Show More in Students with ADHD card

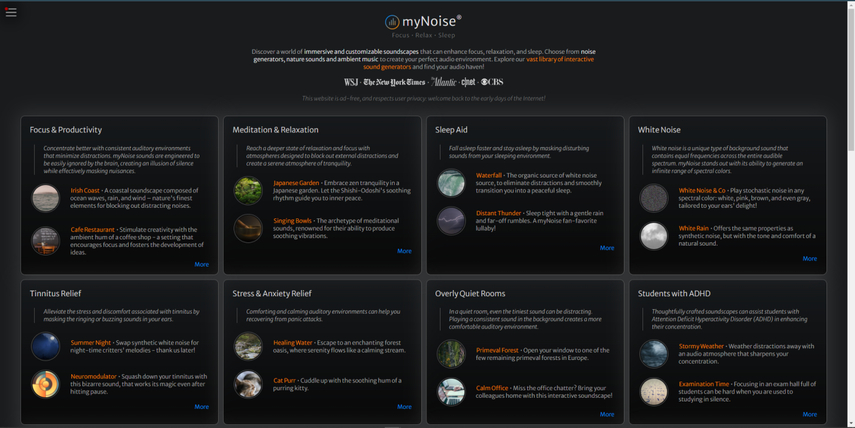pyautogui.click(x=810, y=414)
